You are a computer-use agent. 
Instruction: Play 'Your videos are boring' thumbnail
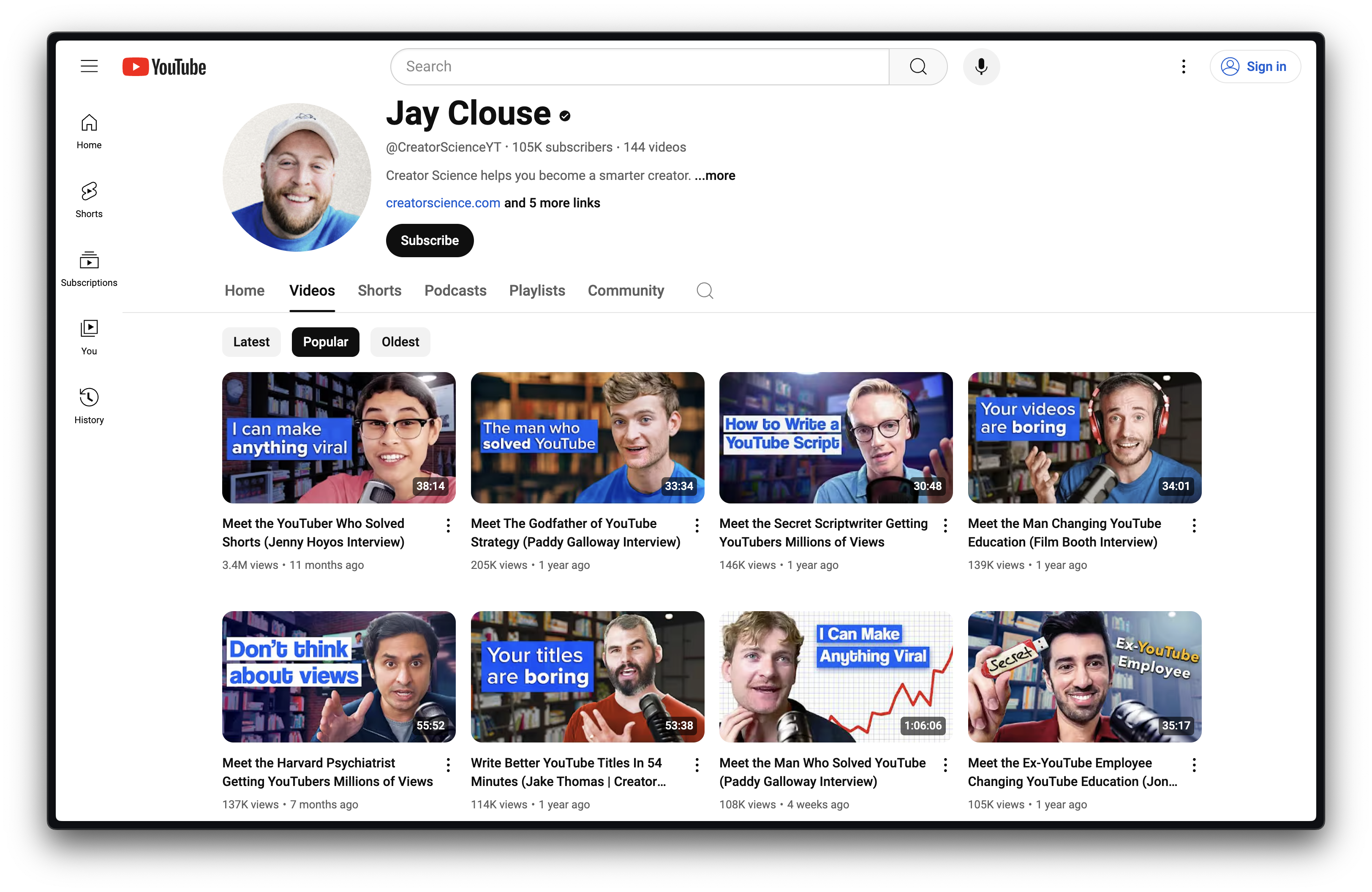[1084, 438]
